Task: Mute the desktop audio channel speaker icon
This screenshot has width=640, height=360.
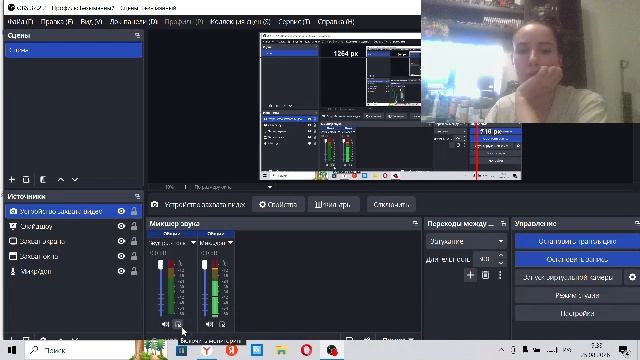Action: pyautogui.click(x=165, y=324)
